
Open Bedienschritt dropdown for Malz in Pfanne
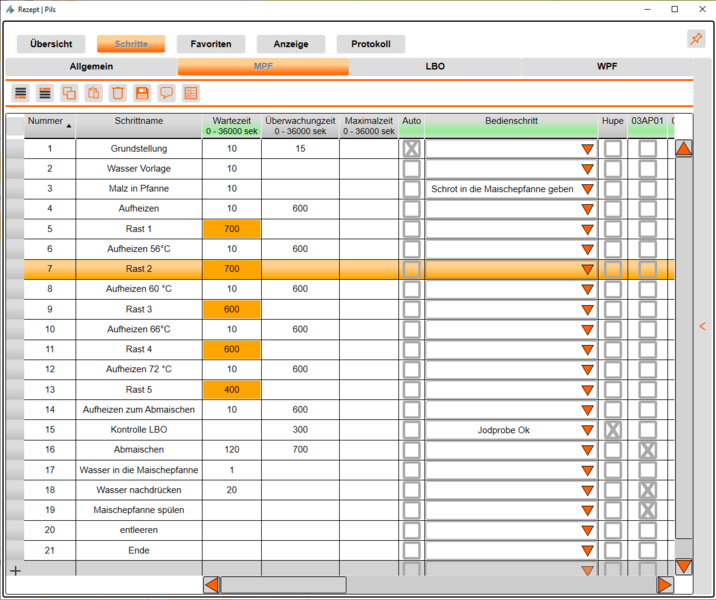(x=587, y=189)
